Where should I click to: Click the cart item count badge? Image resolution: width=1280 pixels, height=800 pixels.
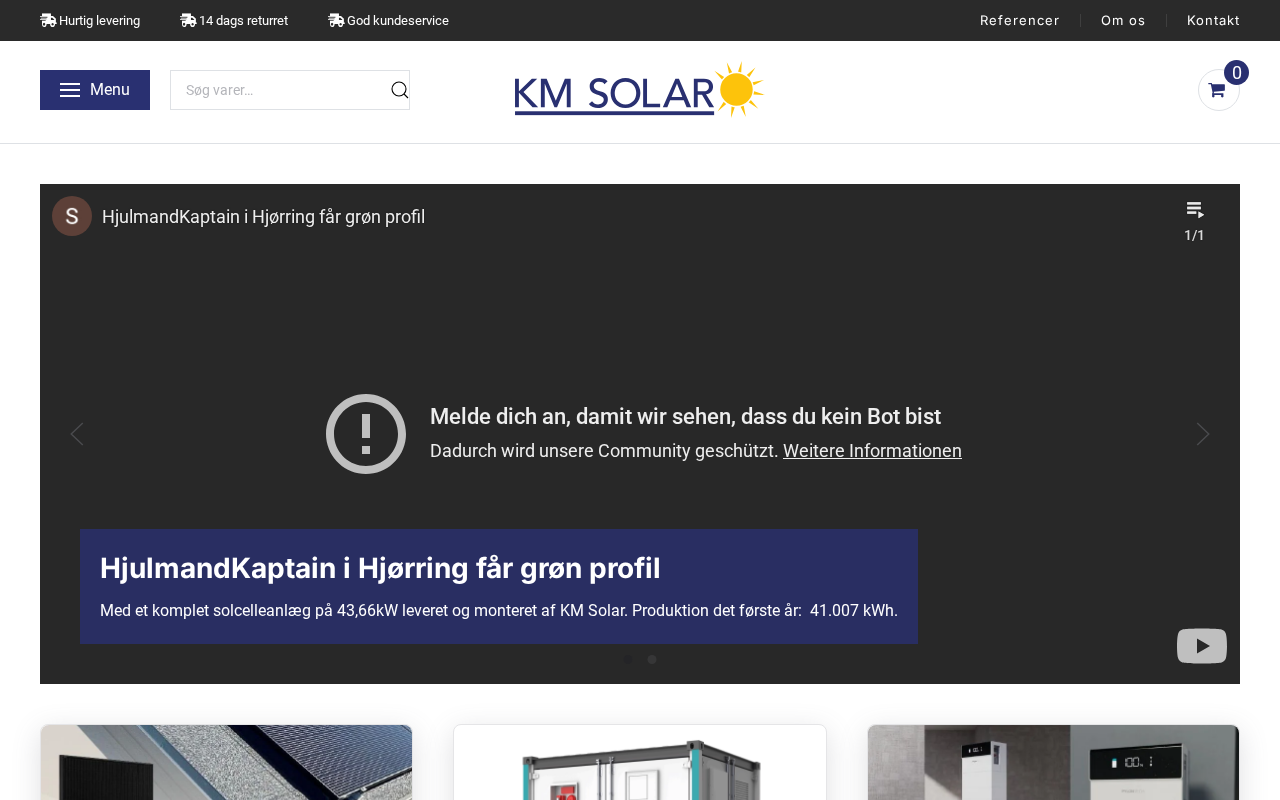point(1236,73)
